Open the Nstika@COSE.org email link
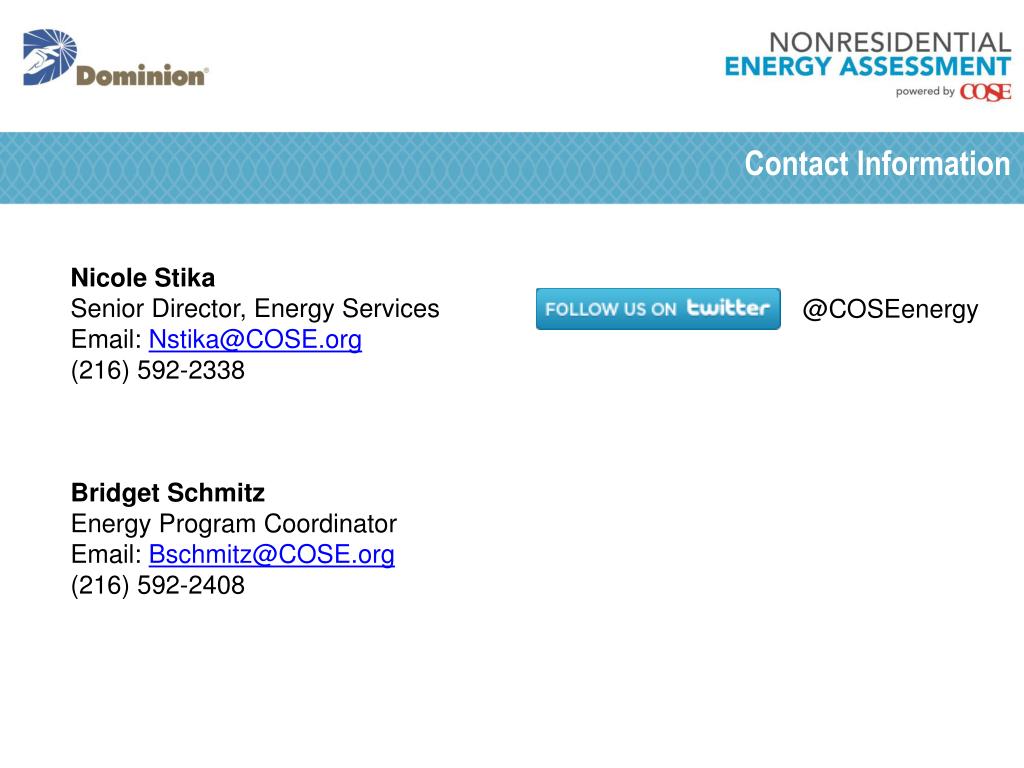Screen dimensions: 1024x768 (255, 340)
